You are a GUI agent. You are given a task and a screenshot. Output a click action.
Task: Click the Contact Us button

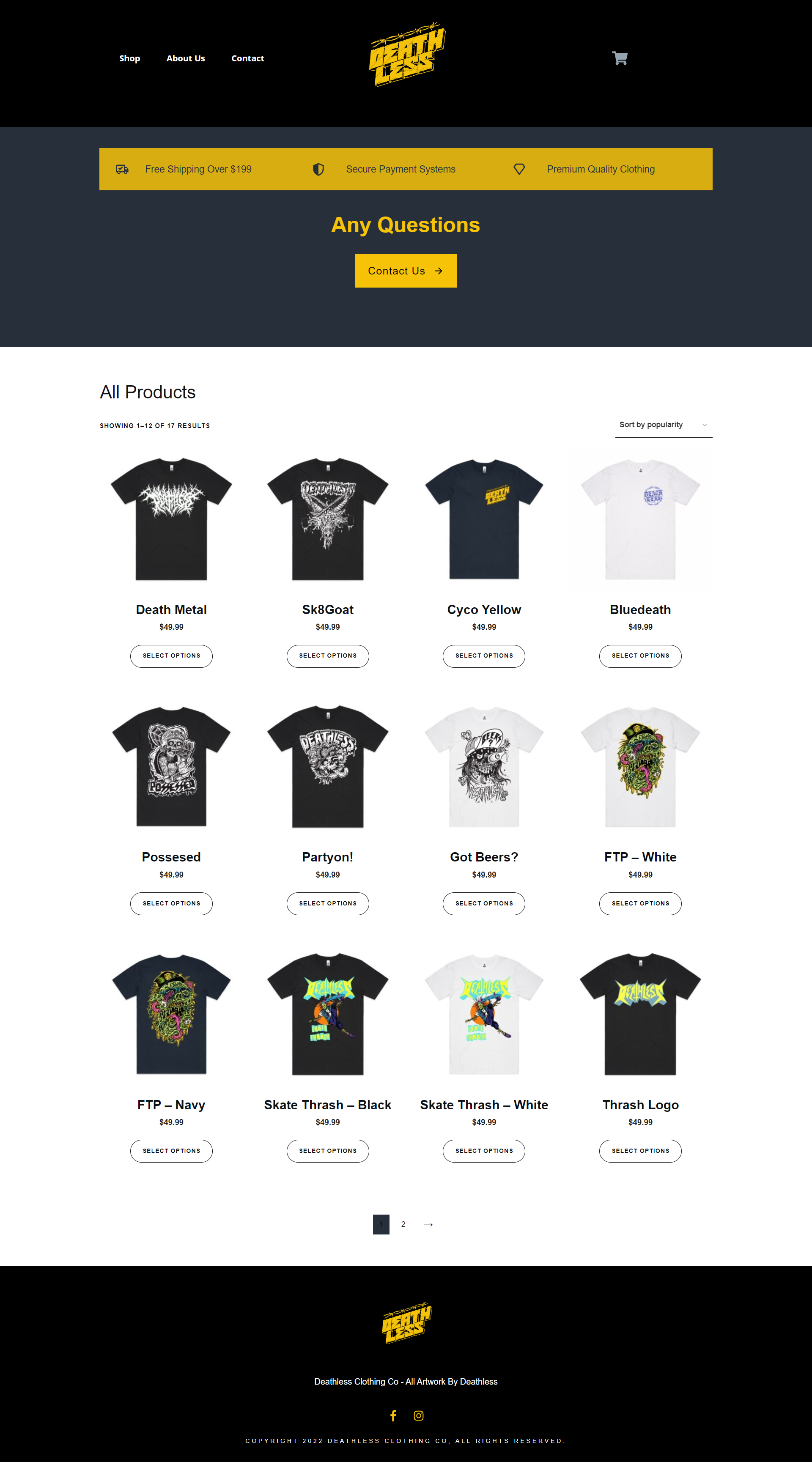coord(406,271)
